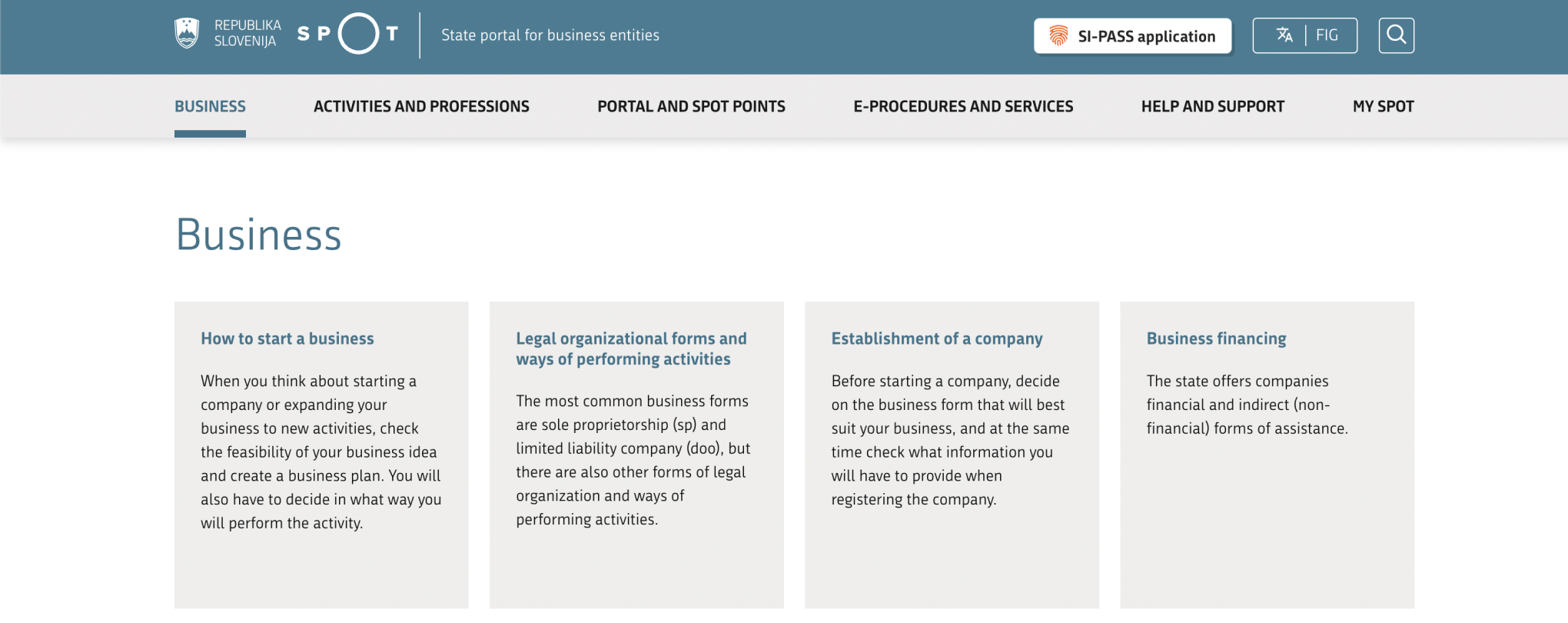Click the Republika Slovenija coat of arms
This screenshot has height=623, width=1568.
point(187,34)
